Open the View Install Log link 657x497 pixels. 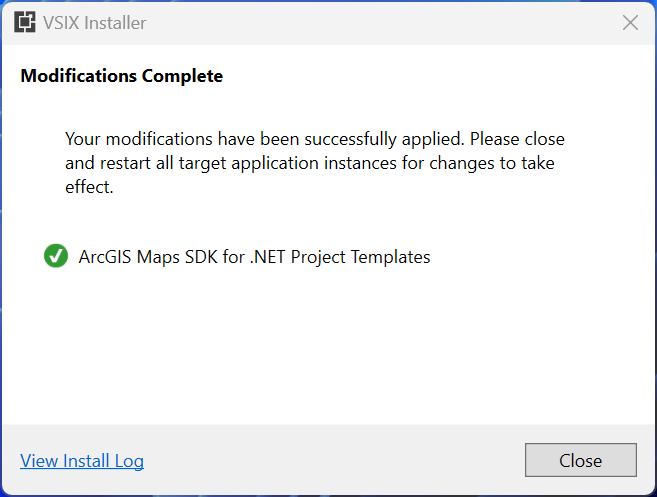click(82, 461)
